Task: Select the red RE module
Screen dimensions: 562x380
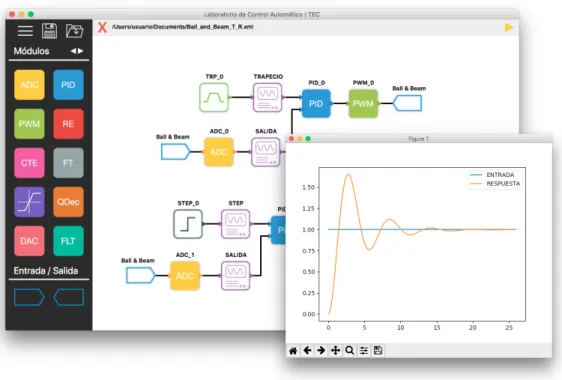Action: (x=68, y=124)
